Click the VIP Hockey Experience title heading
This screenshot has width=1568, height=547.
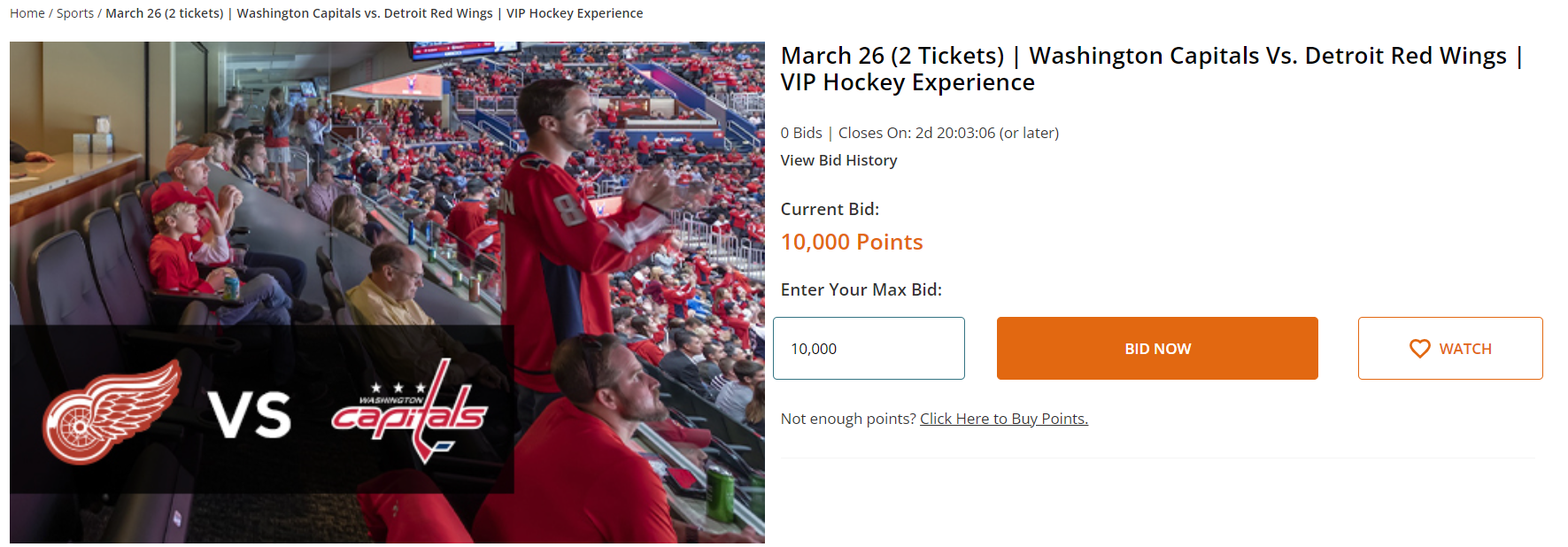point(1151,69)
